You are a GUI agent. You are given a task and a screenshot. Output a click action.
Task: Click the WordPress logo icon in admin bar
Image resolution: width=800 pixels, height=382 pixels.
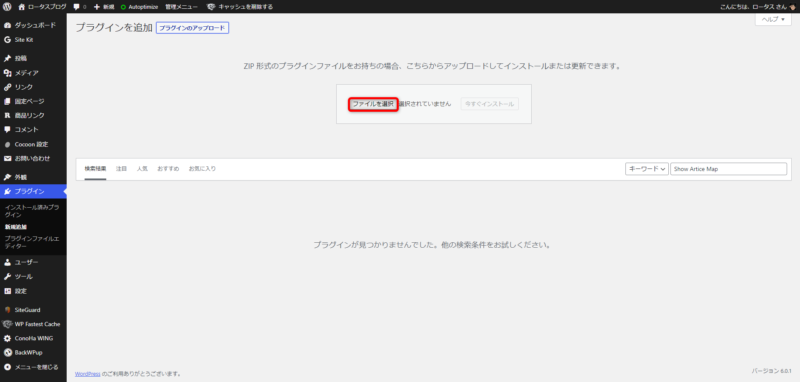click(7, 7)
